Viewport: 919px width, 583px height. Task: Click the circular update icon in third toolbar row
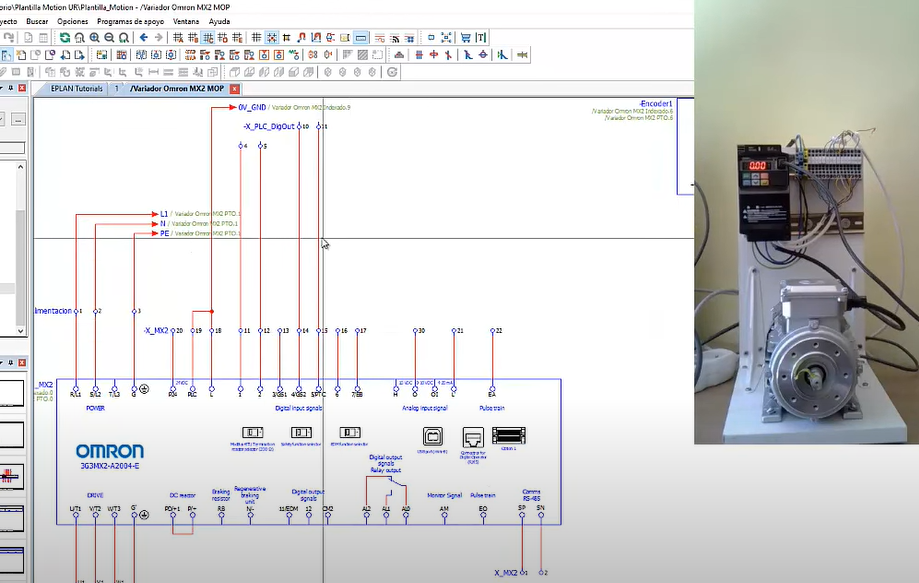(393, 72)
